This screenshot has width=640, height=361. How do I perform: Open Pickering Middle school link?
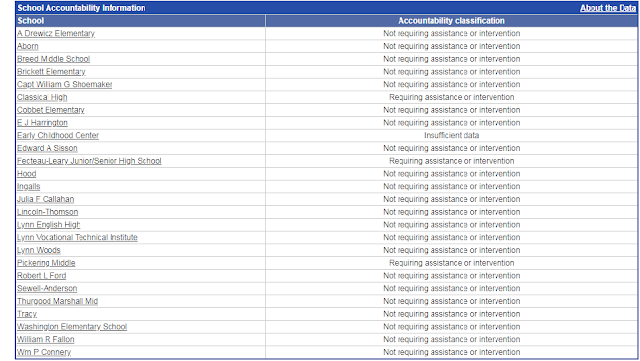(x=46, y=263)
